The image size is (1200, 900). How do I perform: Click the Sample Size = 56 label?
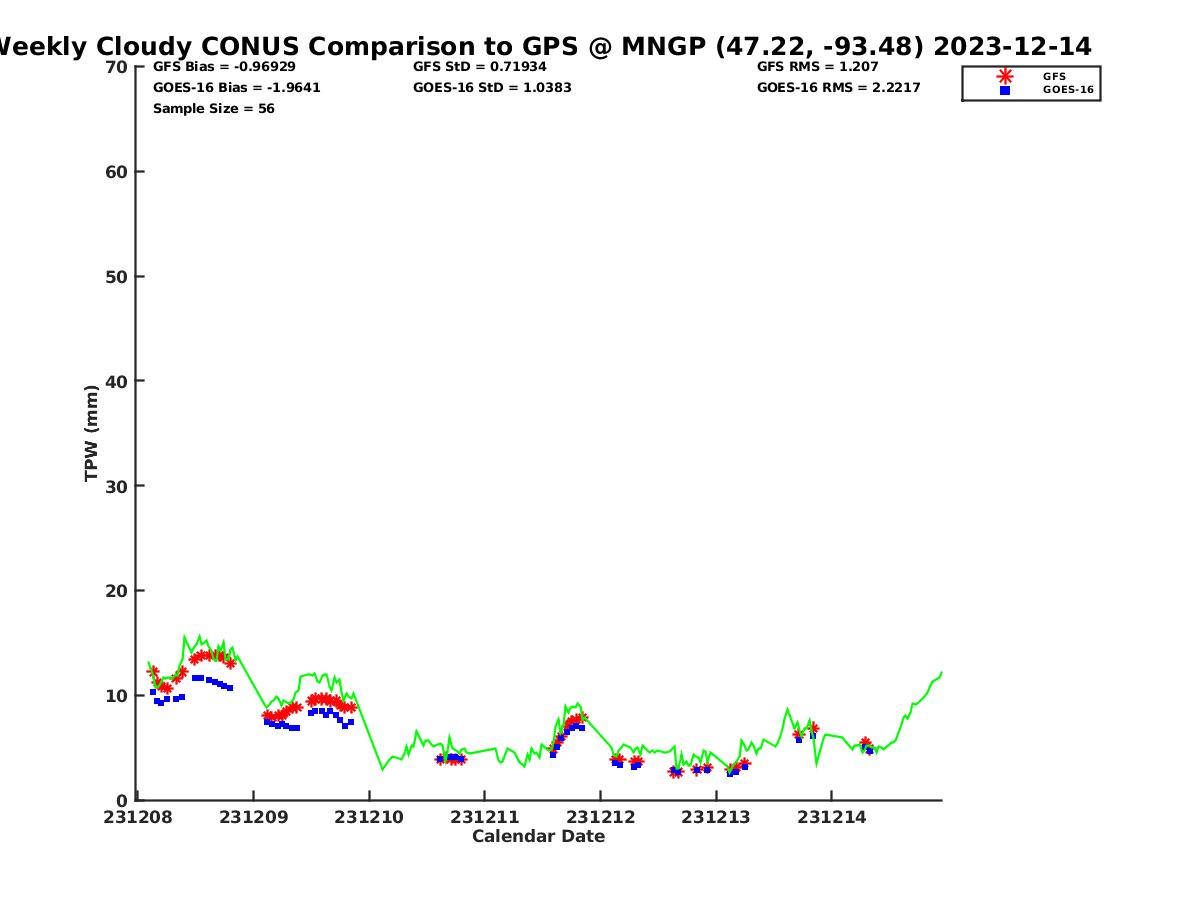click(x=214, y=108)
